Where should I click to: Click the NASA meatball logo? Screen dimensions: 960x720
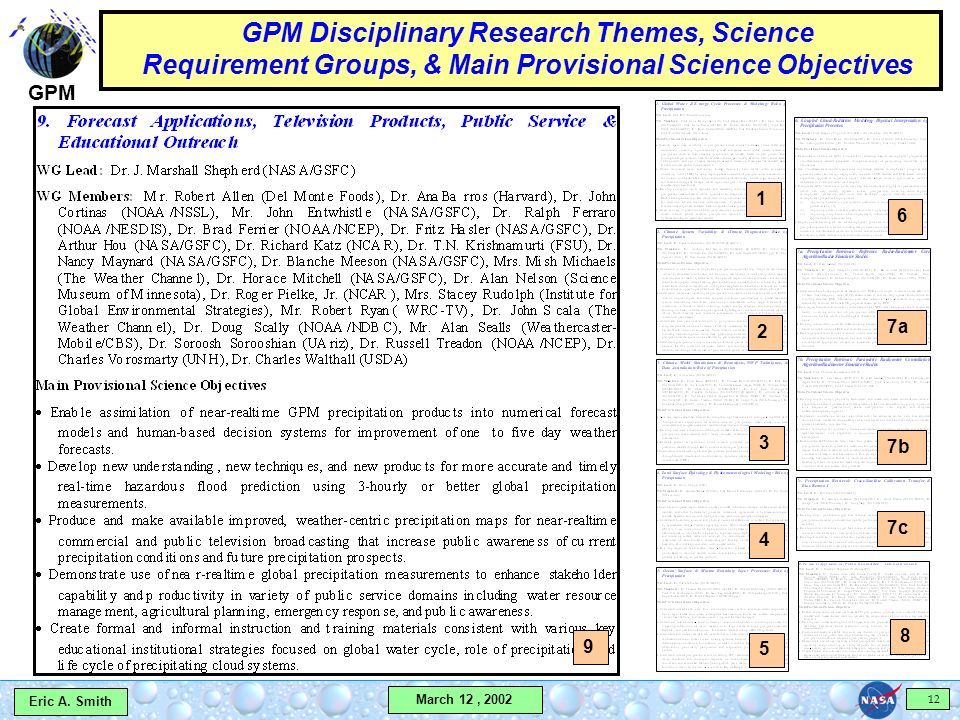point(879,700)
